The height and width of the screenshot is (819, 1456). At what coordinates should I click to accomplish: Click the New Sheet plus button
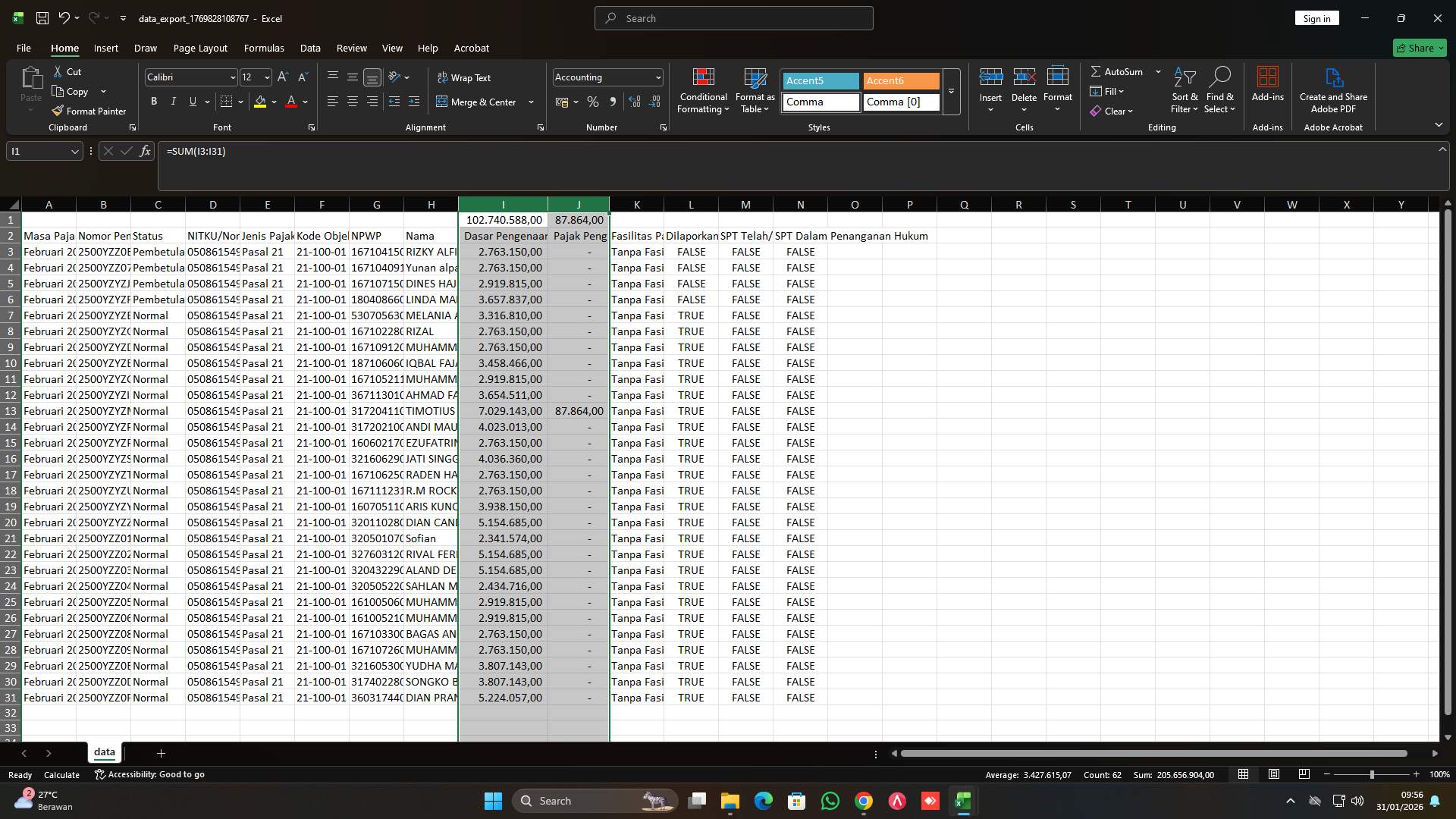pos(160,752)
